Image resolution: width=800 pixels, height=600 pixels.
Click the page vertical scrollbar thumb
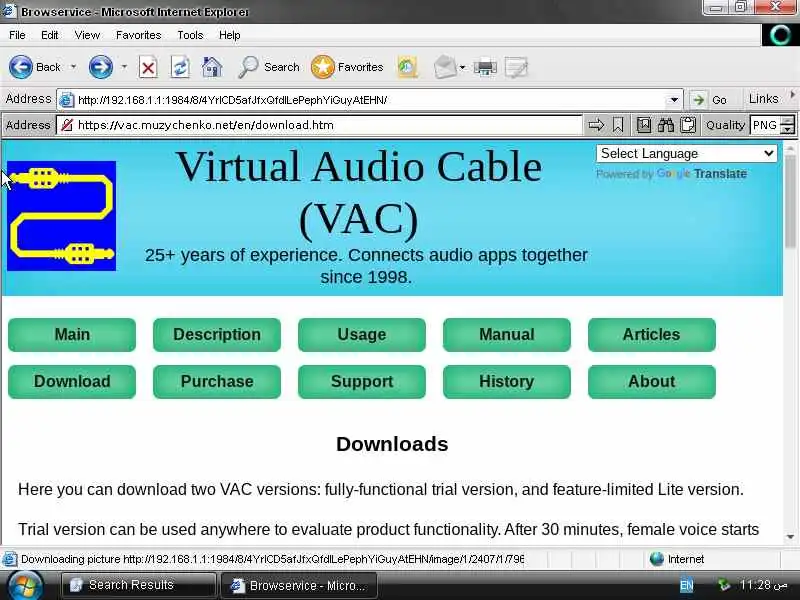790,202
